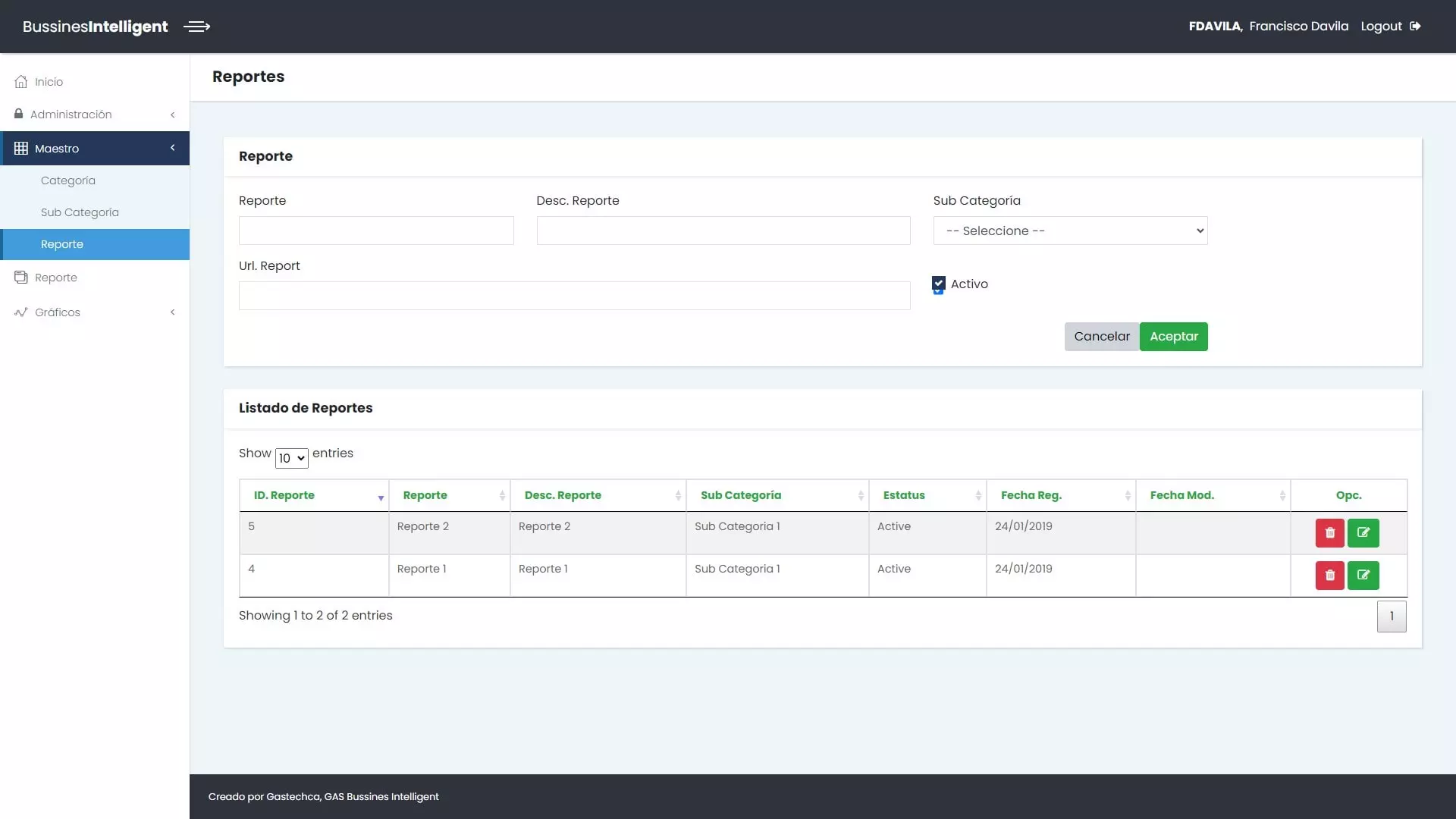Sort by Desc. Reporte column arrows

pos(678,496)
